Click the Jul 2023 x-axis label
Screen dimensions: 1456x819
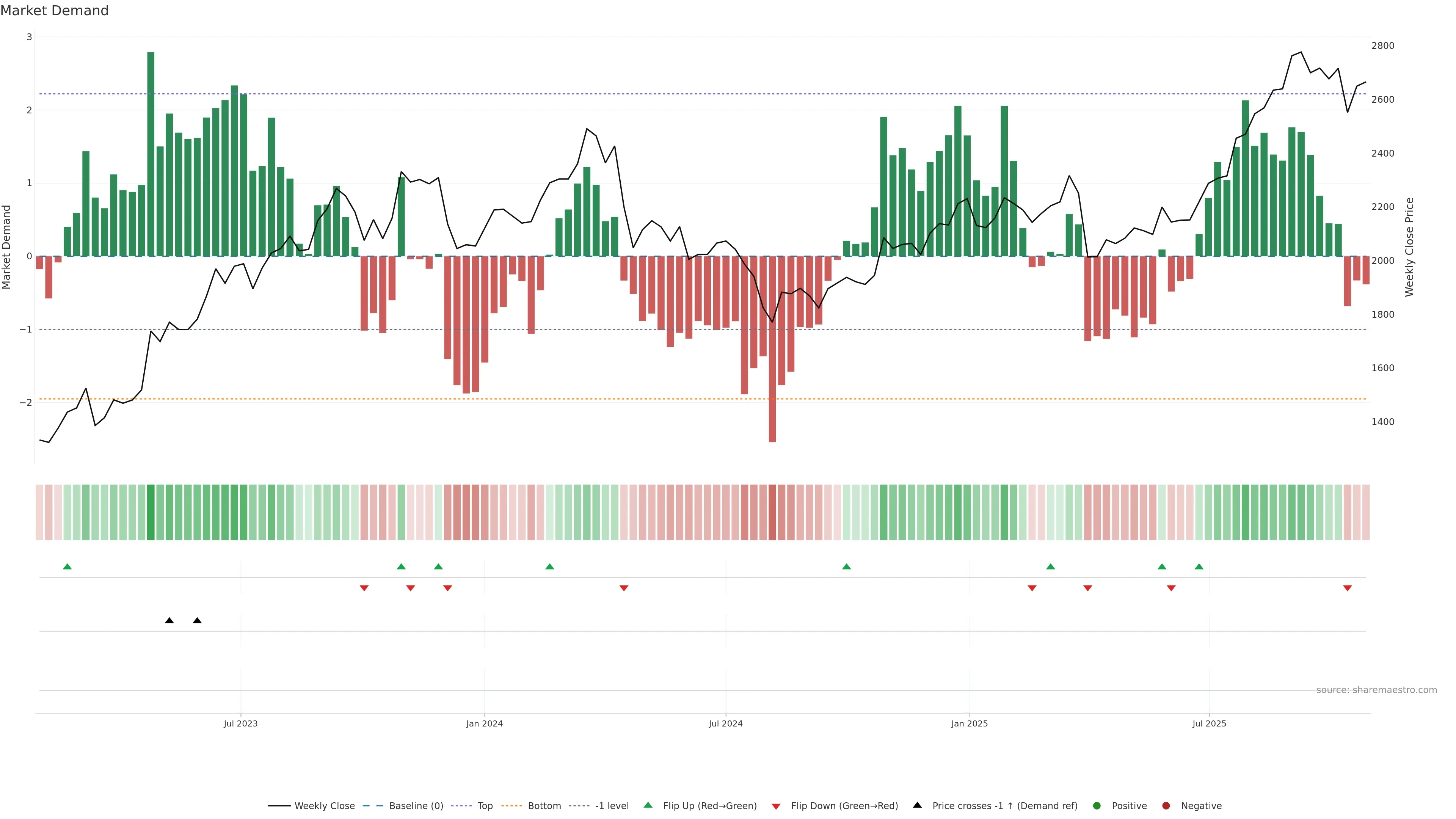[x=240, y=723]
